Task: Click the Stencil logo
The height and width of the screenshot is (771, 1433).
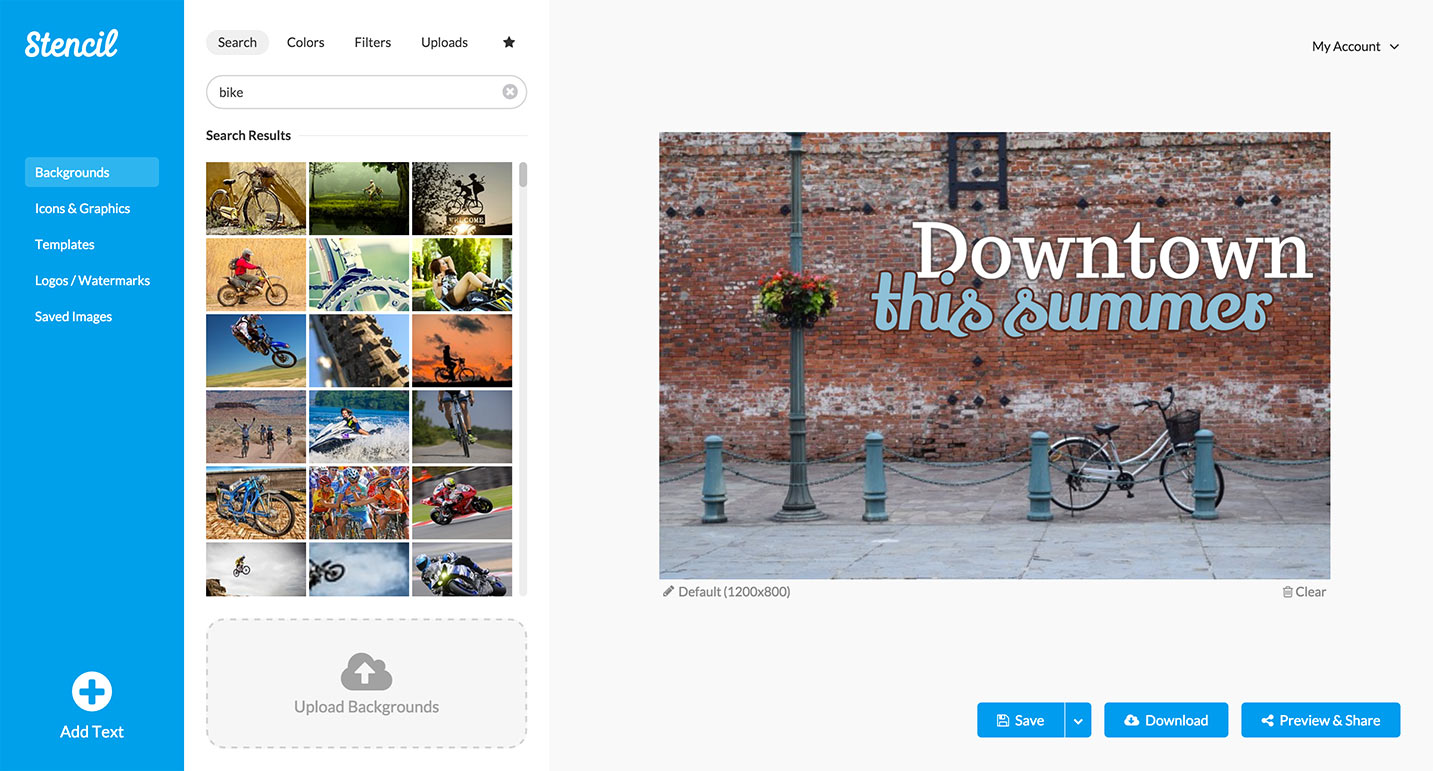Action: click(70, 43)
